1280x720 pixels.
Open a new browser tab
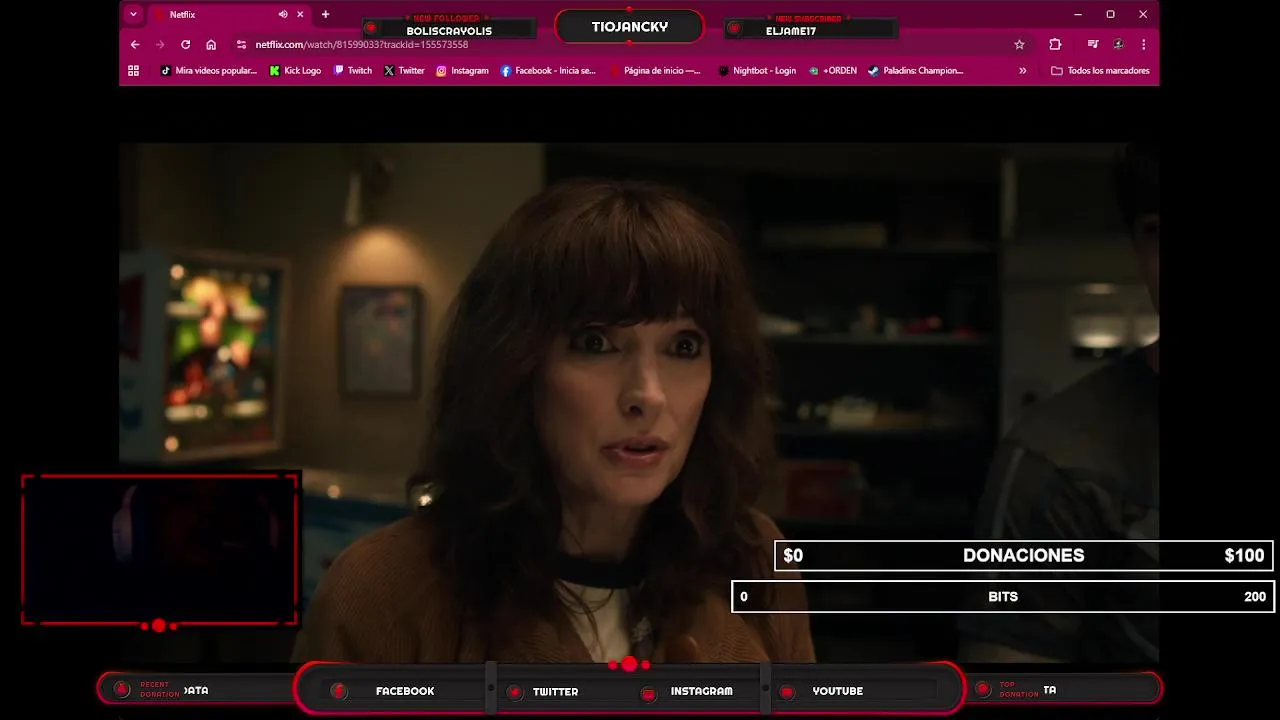click(x=325, y=14)
